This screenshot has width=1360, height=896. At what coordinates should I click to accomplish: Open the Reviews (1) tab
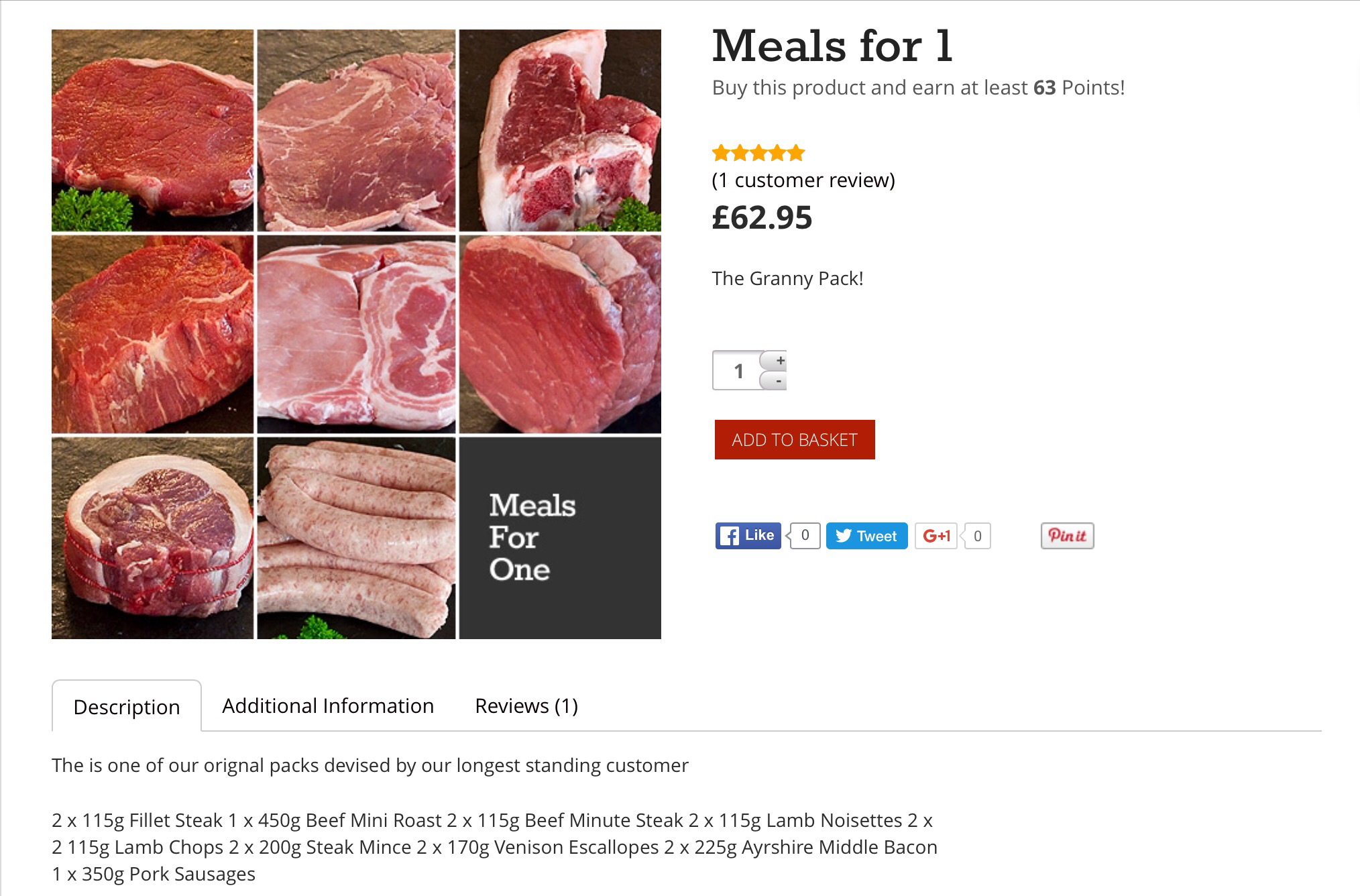[x=526, y=706]
